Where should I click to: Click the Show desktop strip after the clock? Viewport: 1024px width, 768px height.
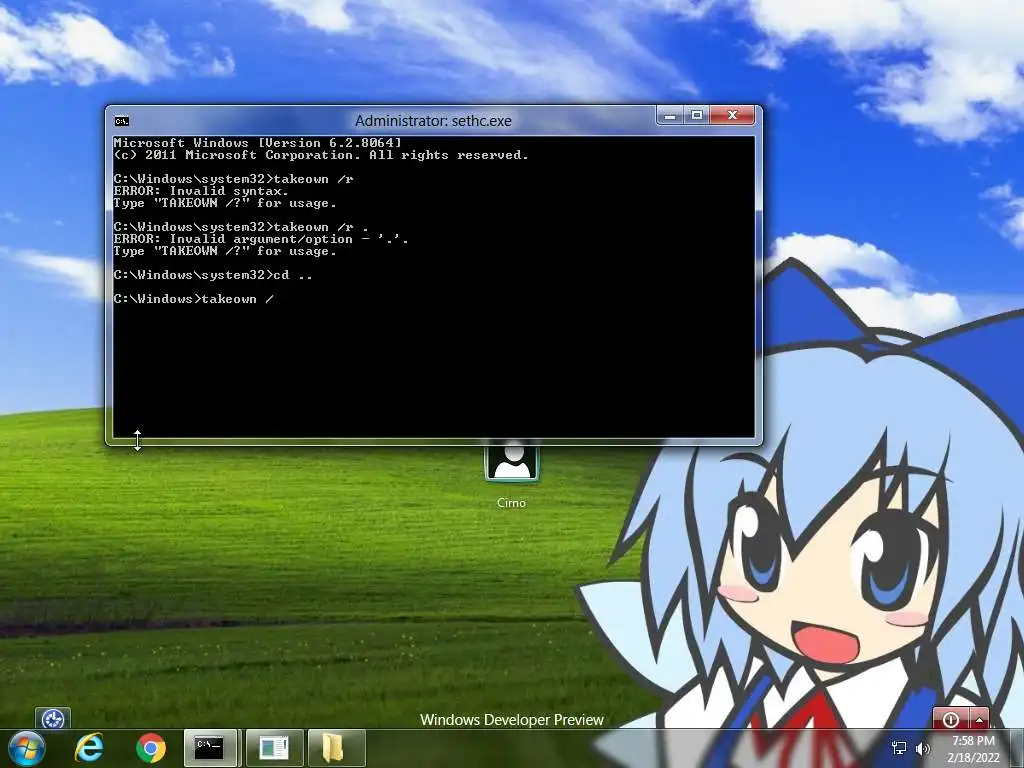tap(1017, 748)
